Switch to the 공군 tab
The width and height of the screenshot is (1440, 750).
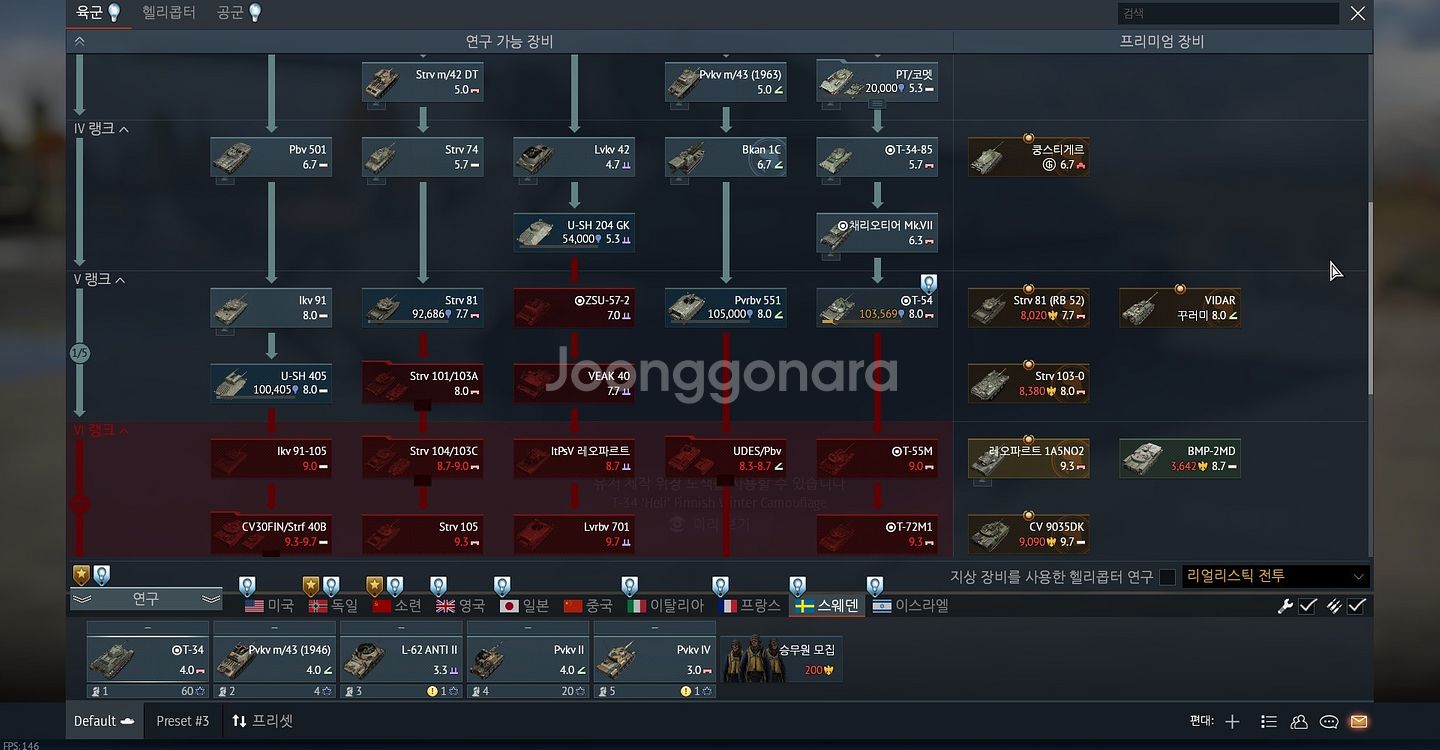point(239,13)
